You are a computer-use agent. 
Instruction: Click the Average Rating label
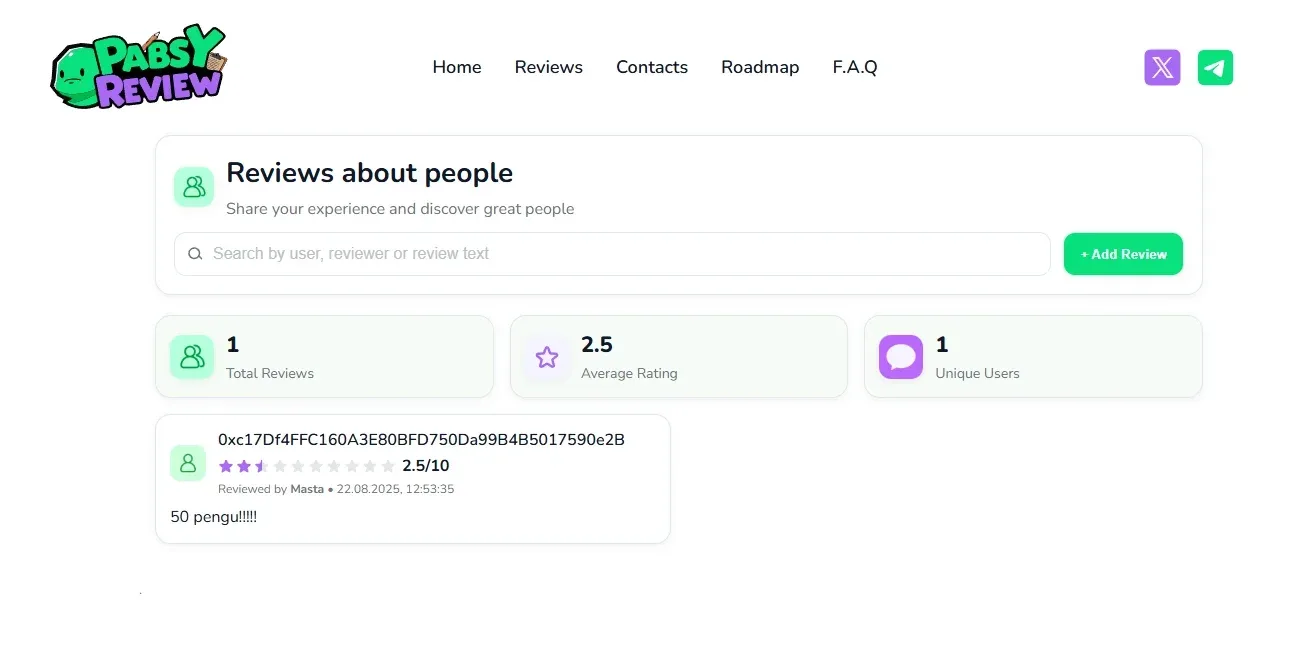[x=629, y=373]
